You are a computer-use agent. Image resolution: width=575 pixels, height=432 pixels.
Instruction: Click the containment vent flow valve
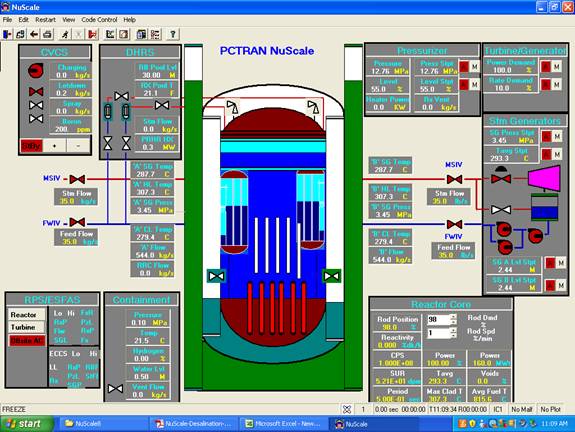coord(116,388)
